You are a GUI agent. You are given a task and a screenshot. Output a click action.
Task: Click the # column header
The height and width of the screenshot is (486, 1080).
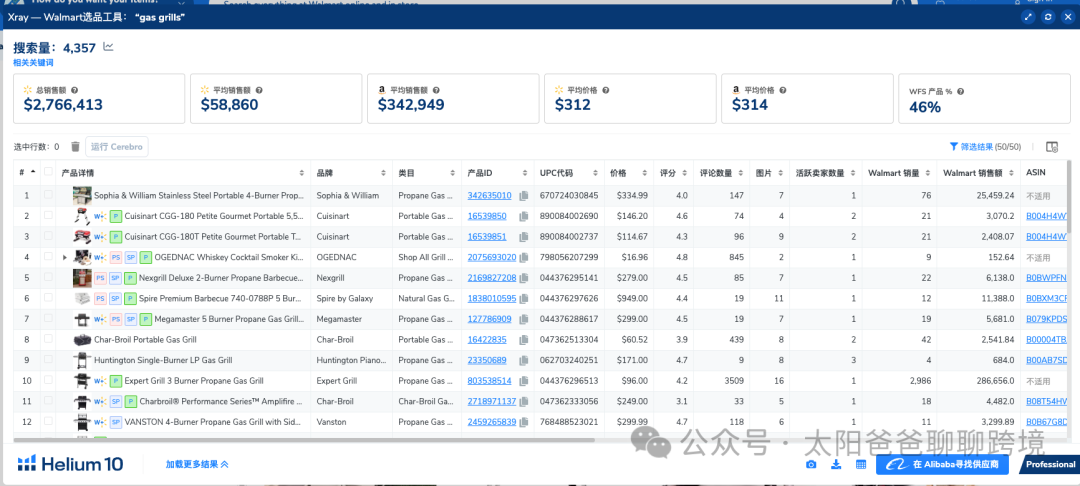tap(26, 173)
